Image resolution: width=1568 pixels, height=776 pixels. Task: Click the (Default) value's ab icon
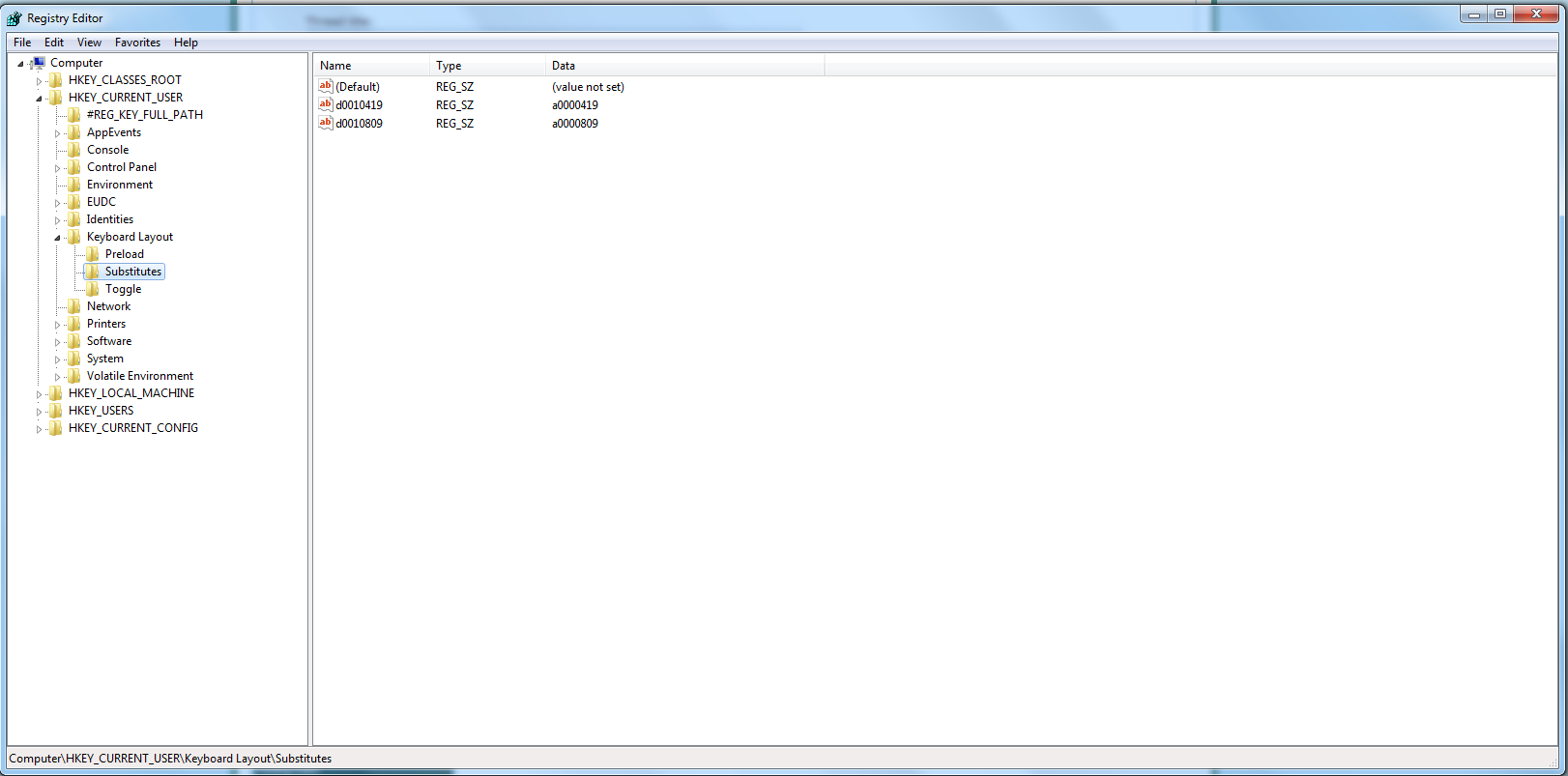[326, 86]
